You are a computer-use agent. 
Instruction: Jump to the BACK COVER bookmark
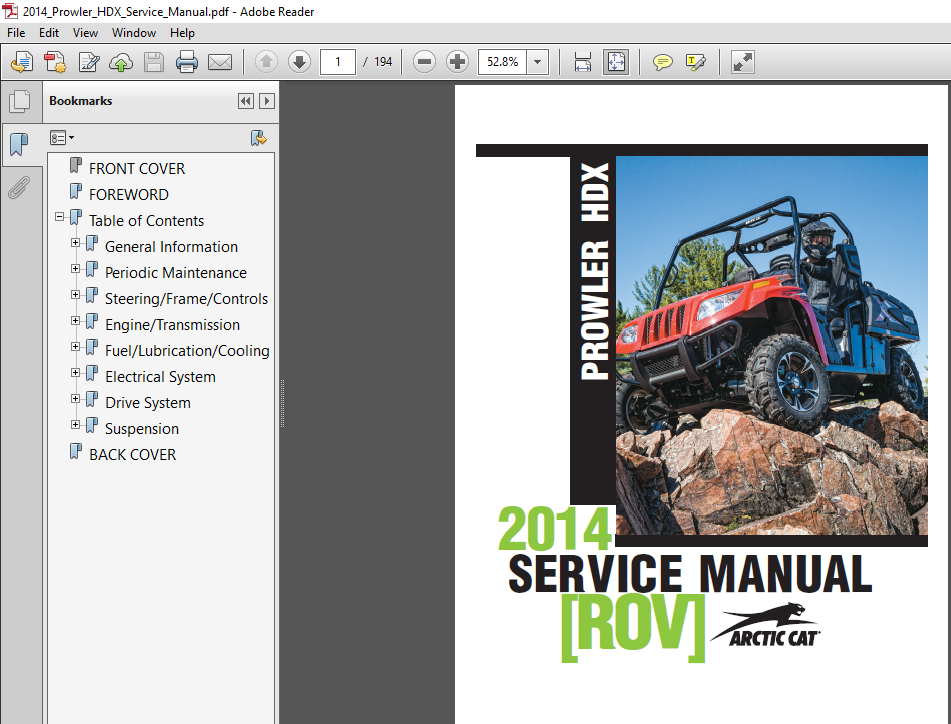132,455
